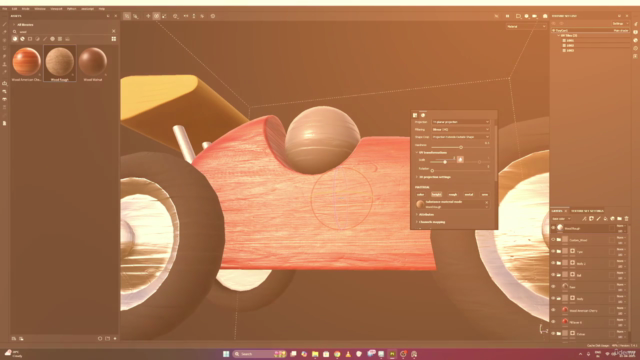This screenshot has height=360, width=640.
Task: Open the Projection mode dropdown
Action: click(461, 122)
